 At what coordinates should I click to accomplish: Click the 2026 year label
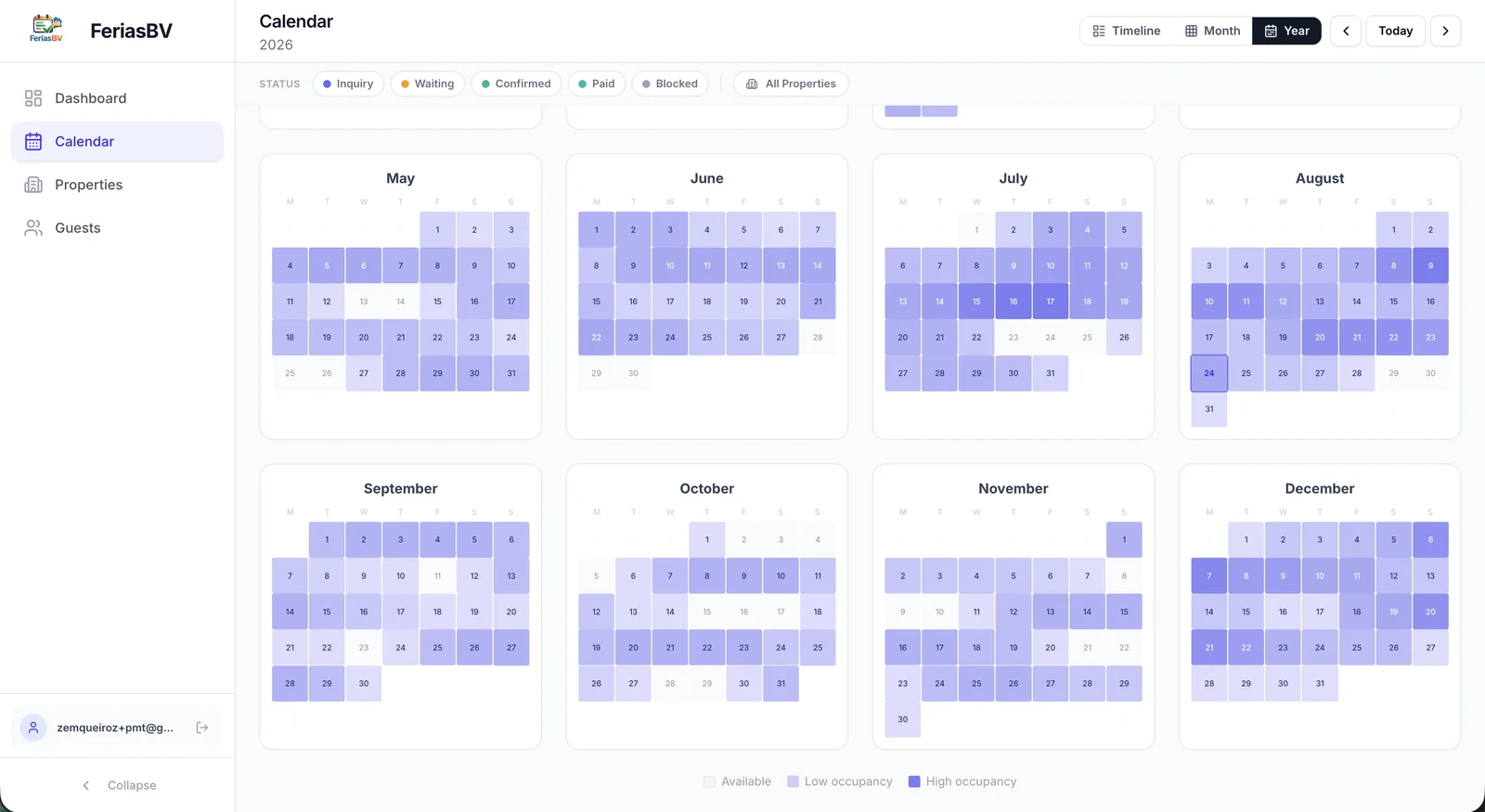point(276,45)
